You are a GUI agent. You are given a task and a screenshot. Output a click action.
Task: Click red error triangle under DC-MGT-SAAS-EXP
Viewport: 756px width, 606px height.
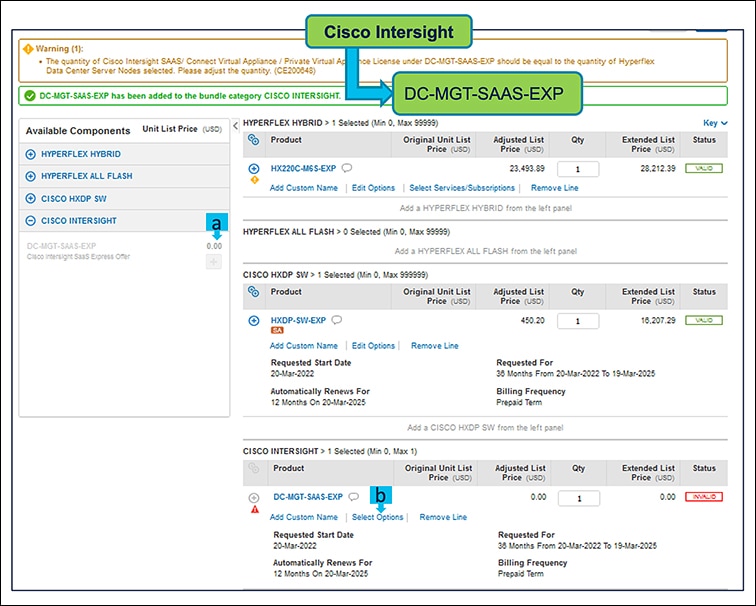point(255,509)
